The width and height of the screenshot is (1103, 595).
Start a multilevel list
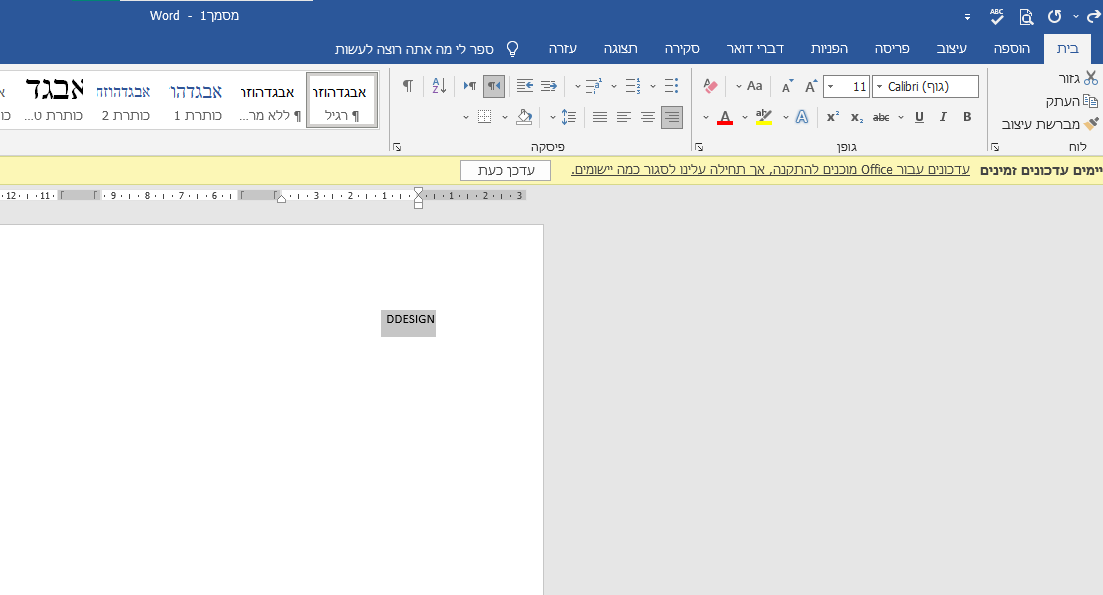click(594, 86)
